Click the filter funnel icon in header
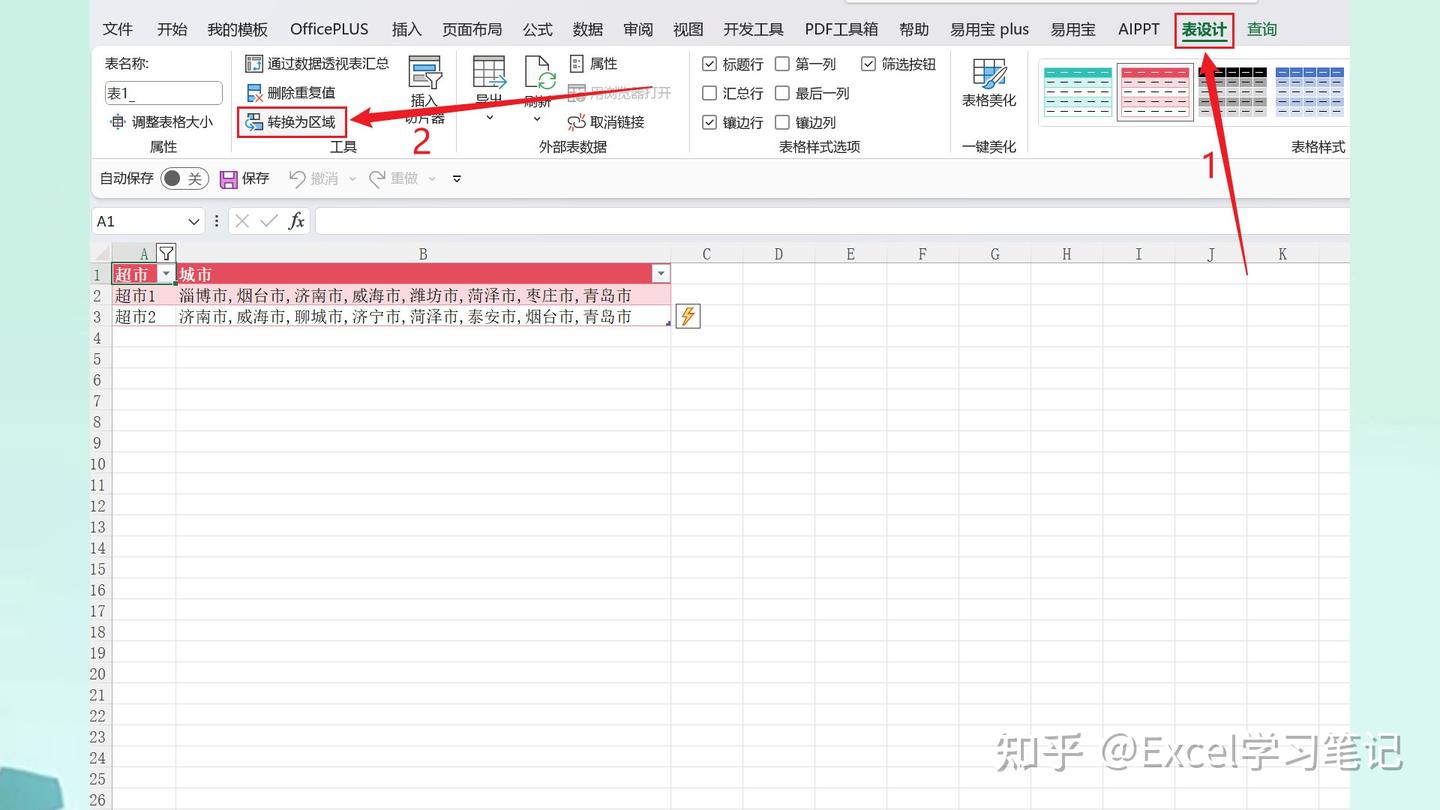This screenshot has width=1440, height=810. click(167, 253)
